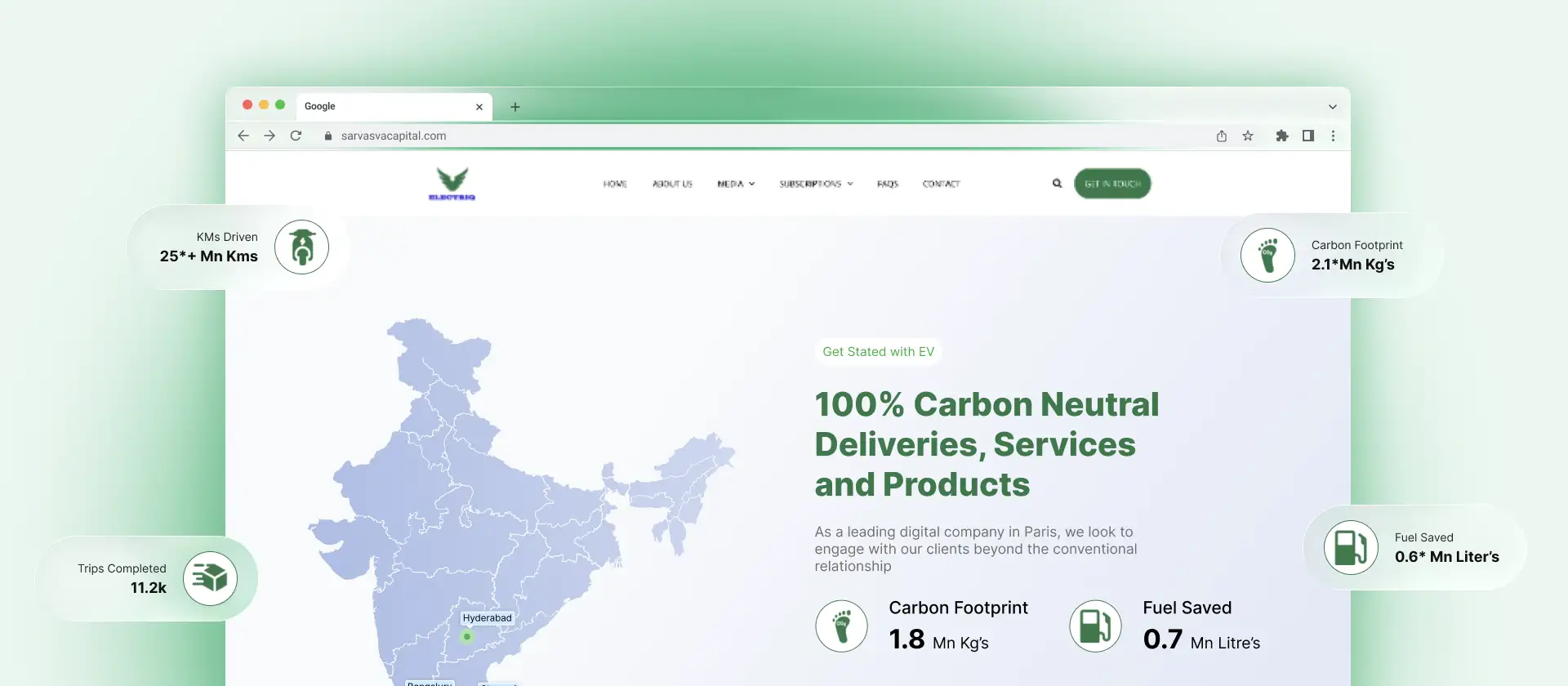
Task: Expand the Subscriptions dropdown menu
Action: tap(816, 184)
